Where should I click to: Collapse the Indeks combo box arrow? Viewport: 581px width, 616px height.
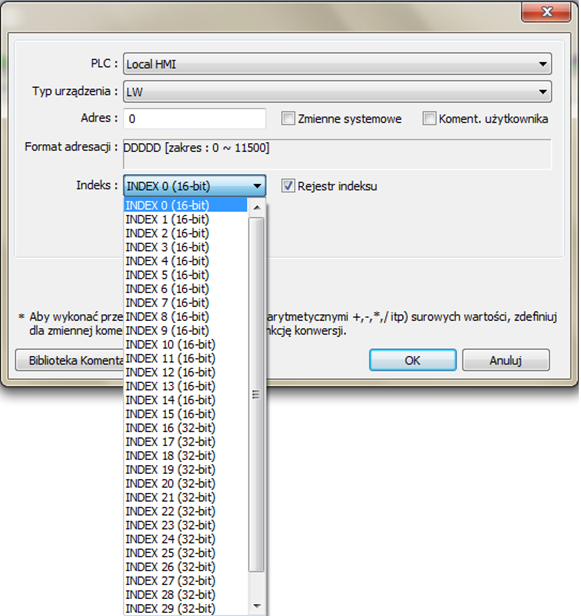257,186
